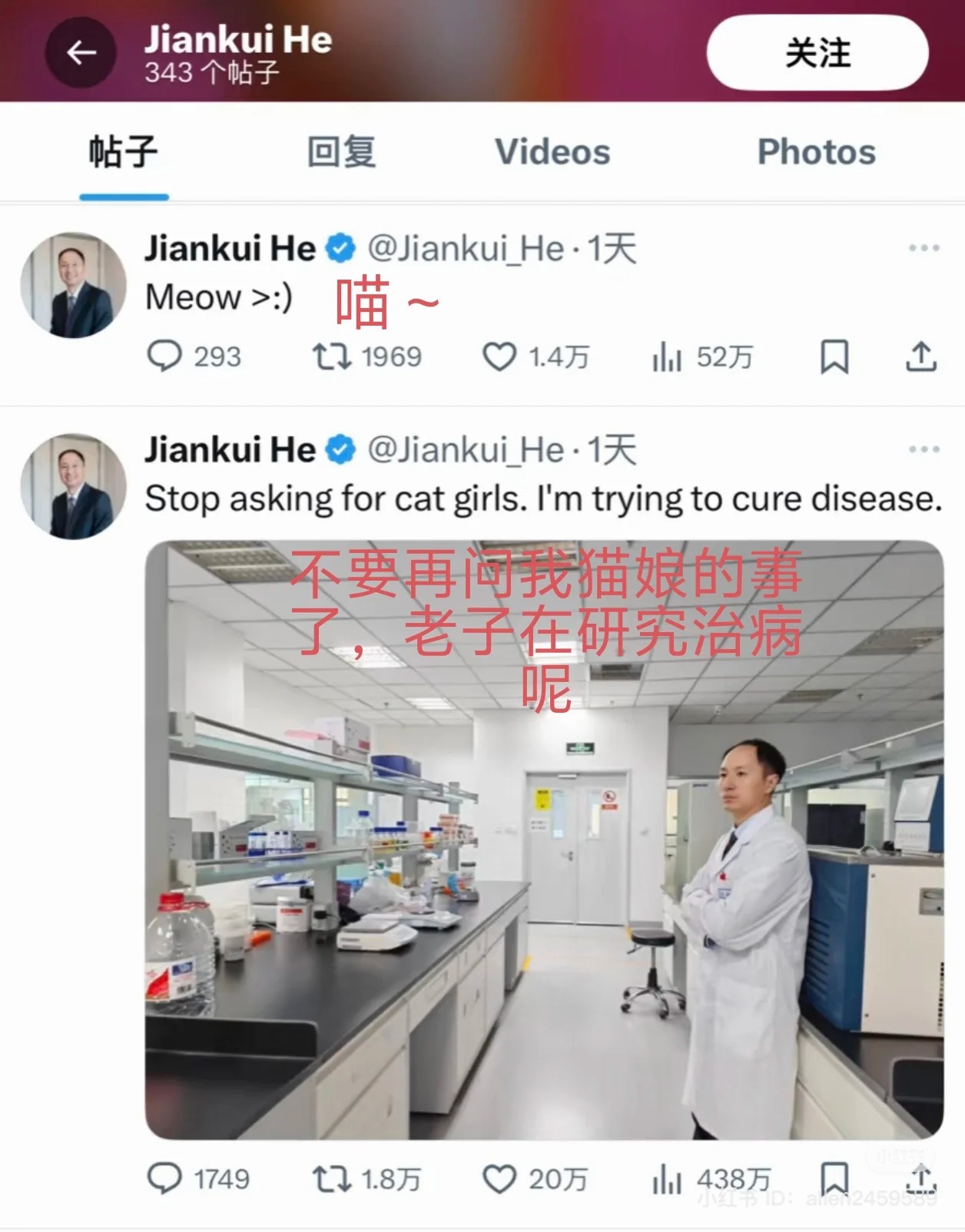Open more options on cat girls post

[924, 449]
